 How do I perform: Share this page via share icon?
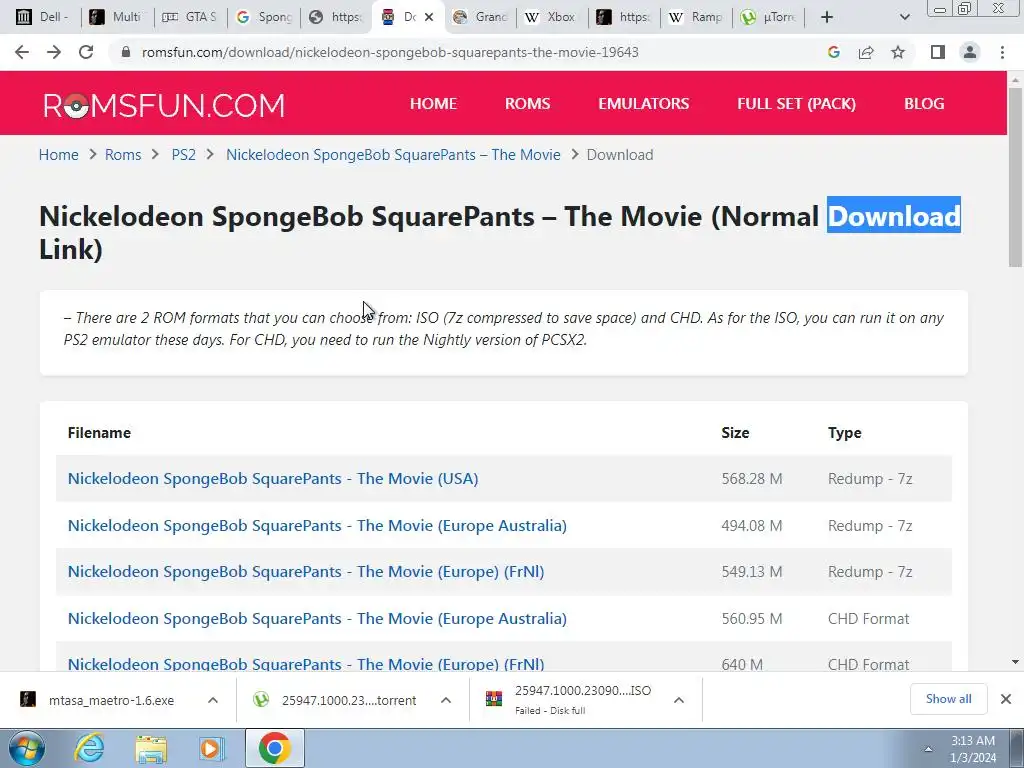pos(866,52)
